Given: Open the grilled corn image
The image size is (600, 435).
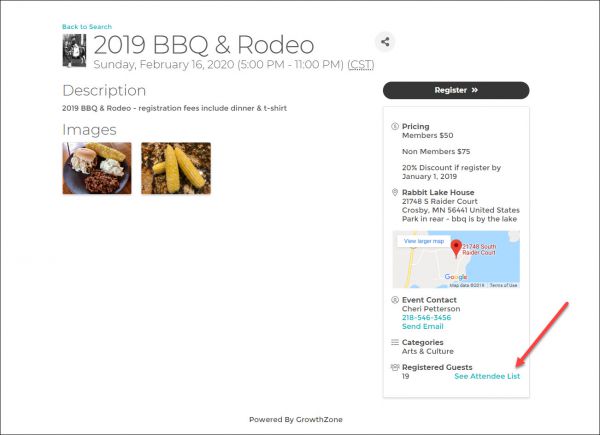Looking at the screenshot, I should pos(175,168).
